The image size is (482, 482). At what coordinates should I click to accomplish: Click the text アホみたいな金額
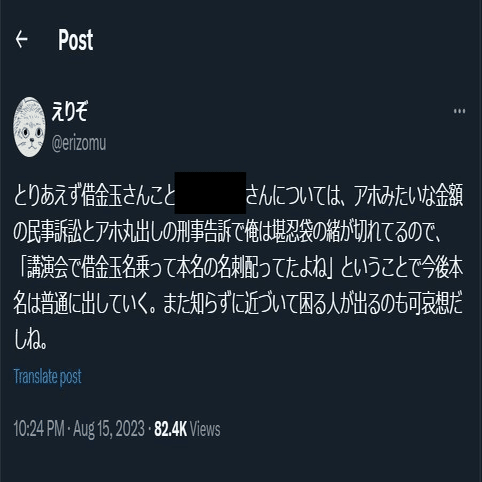click(x=408, y=196)
